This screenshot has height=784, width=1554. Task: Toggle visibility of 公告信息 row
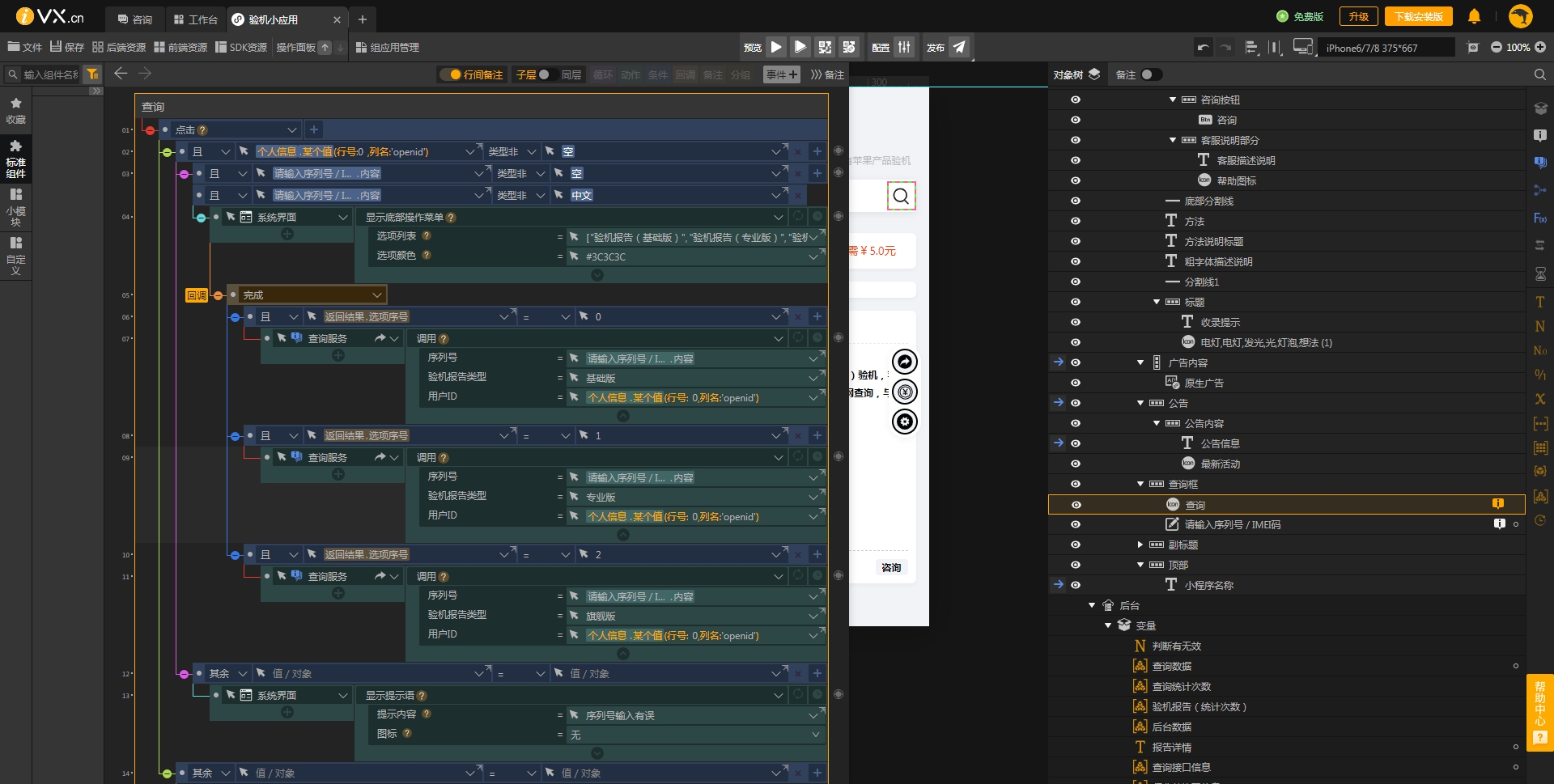[1076, 443]
